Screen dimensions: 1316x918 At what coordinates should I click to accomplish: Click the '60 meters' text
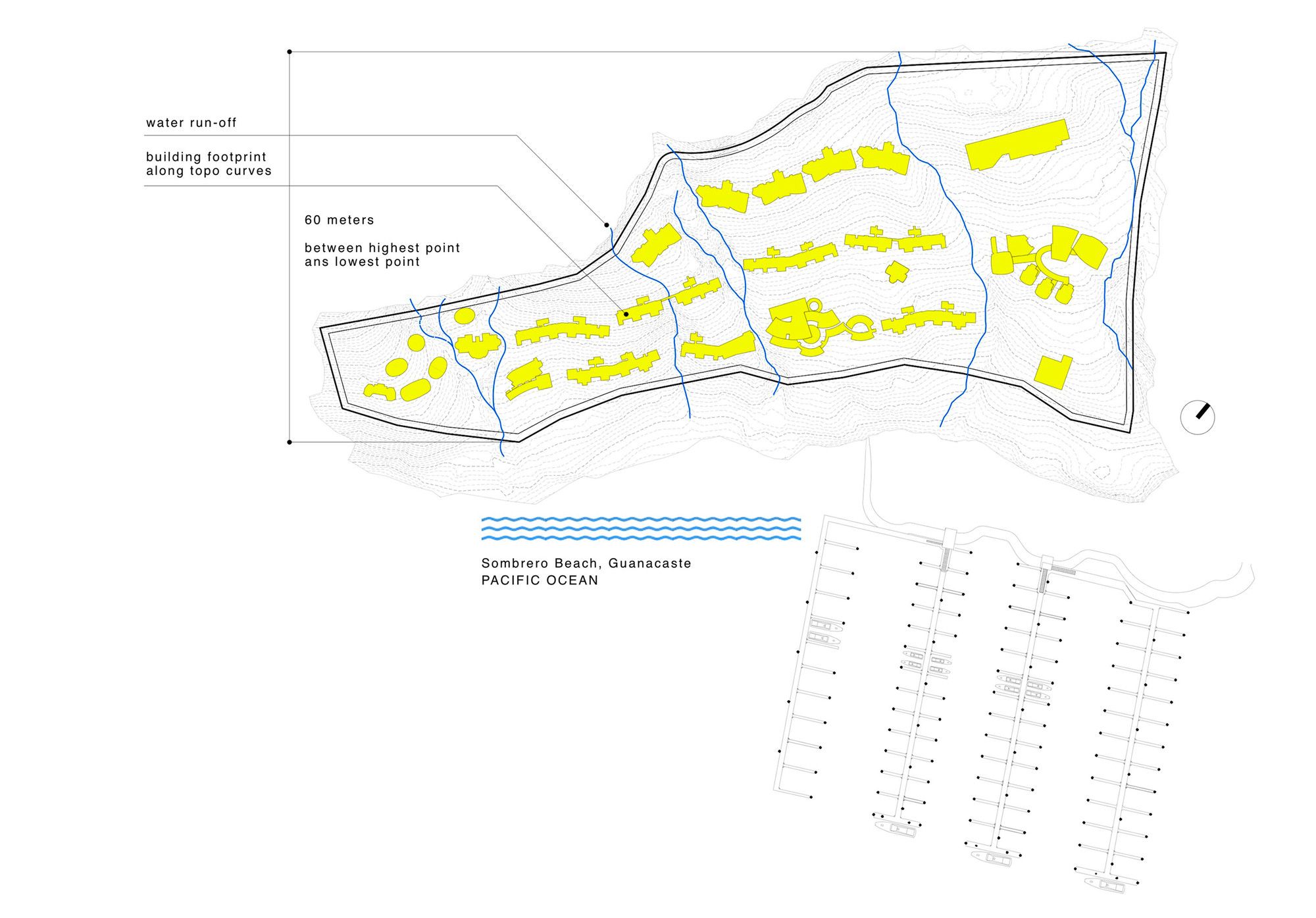pyautogui.click(x=339, y=220)
